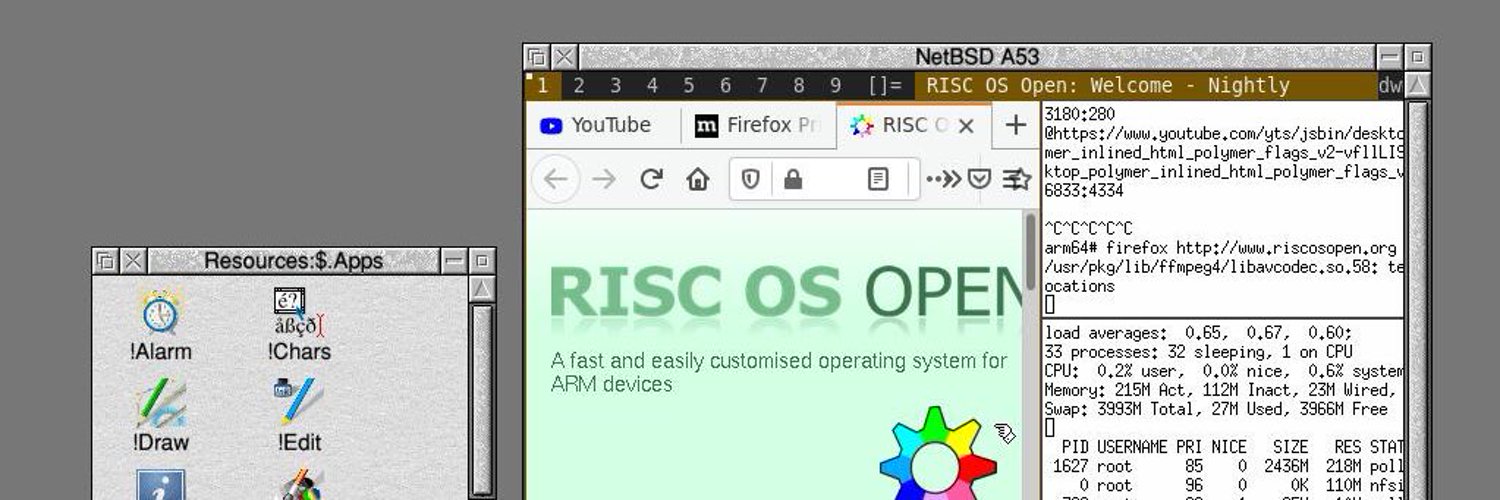Screen dimensions: 1500x500
Task: Switch to dwm tag 9
Action: 835,86
